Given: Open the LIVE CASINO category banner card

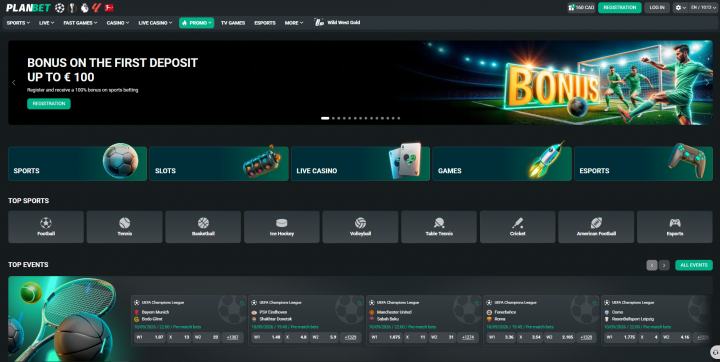Looking at the screenshot, I should pos(360,164).
